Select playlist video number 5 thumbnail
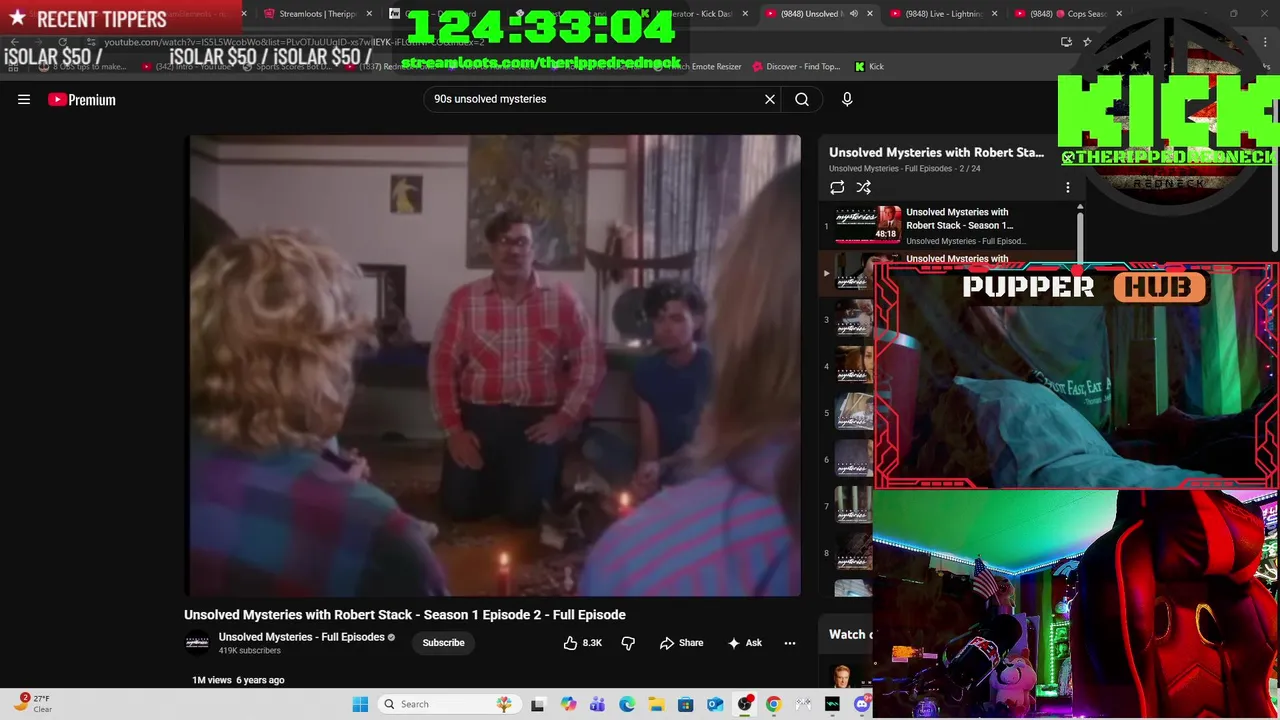1280x720 pixels. [x=853, y=413]
